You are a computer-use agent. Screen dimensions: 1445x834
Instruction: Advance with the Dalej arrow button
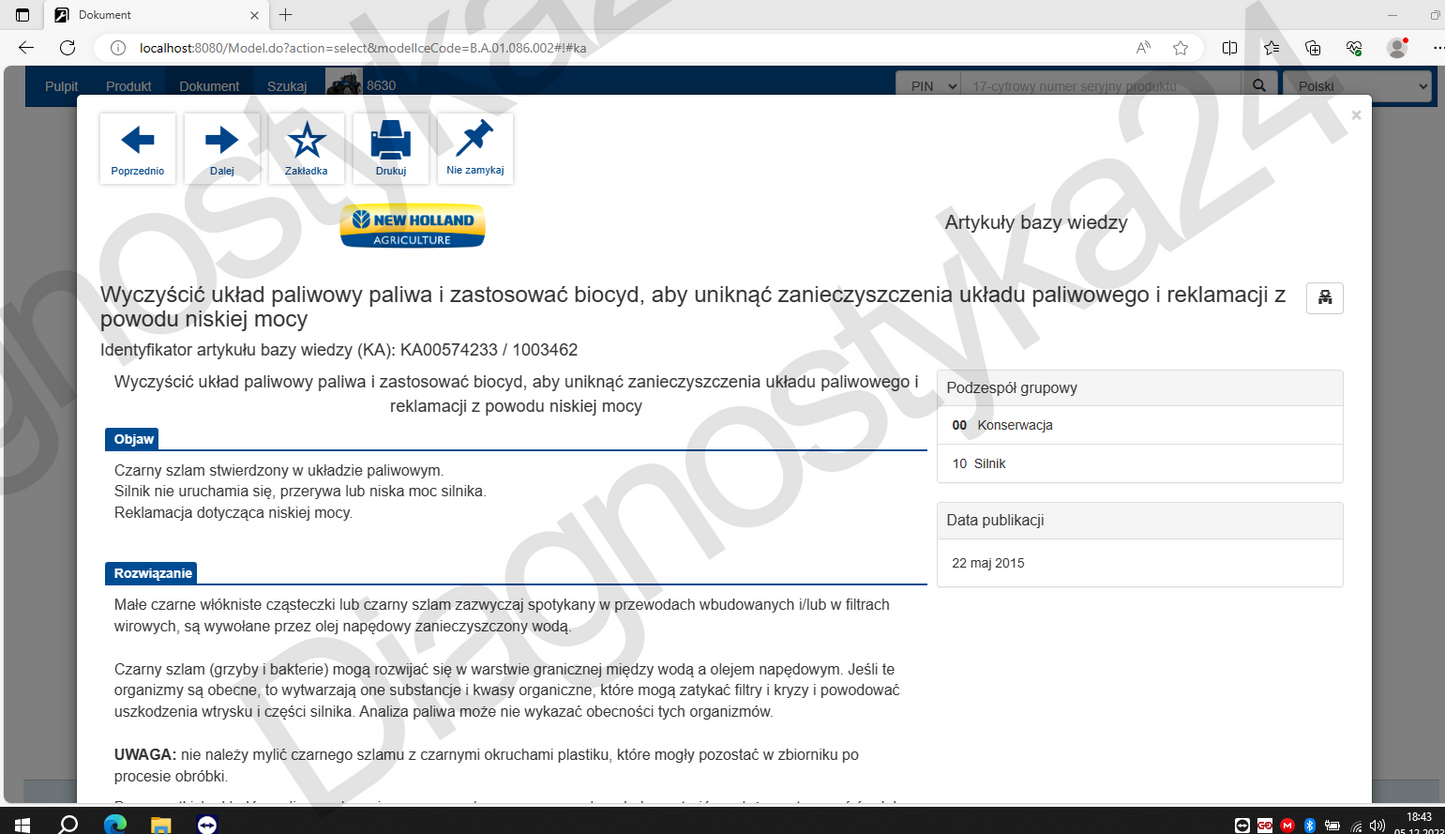point(222,148)
